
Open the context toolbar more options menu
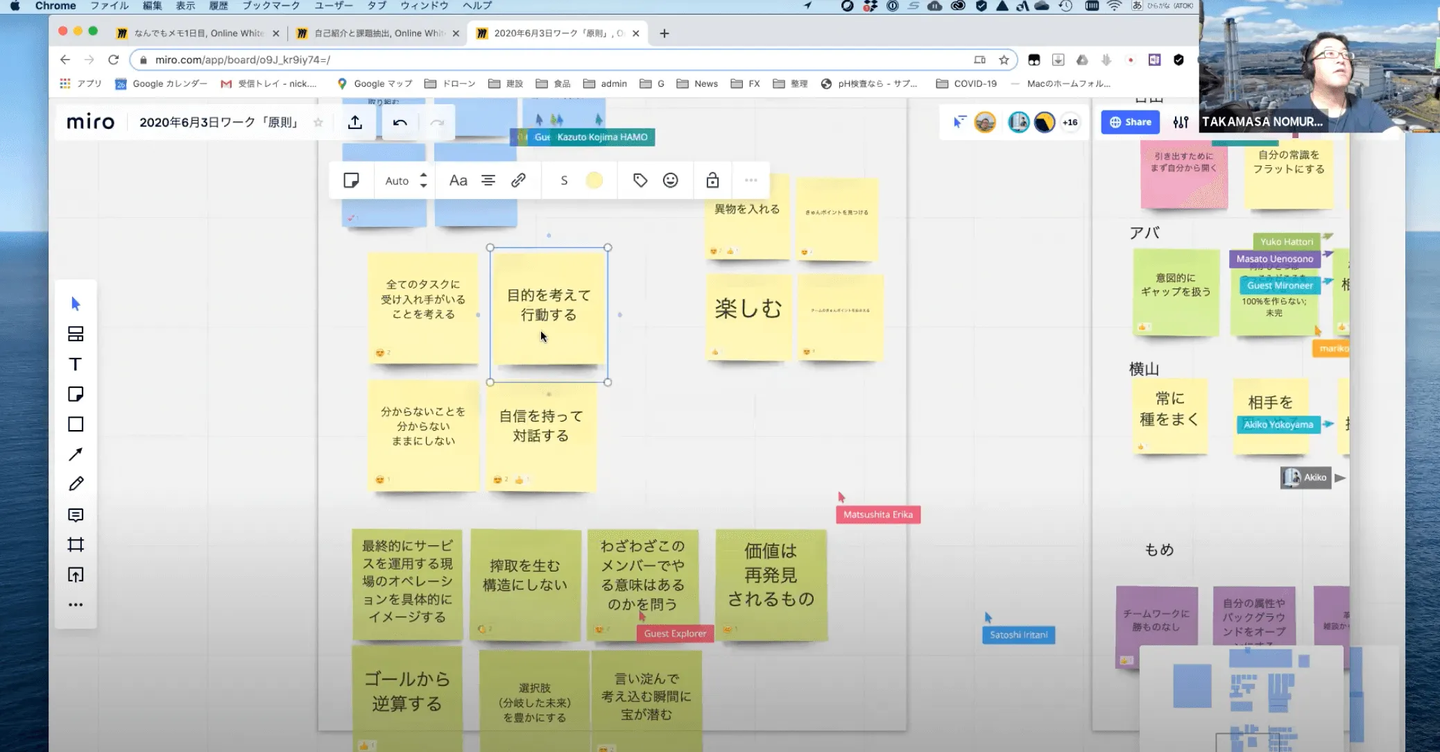(751, 181)
